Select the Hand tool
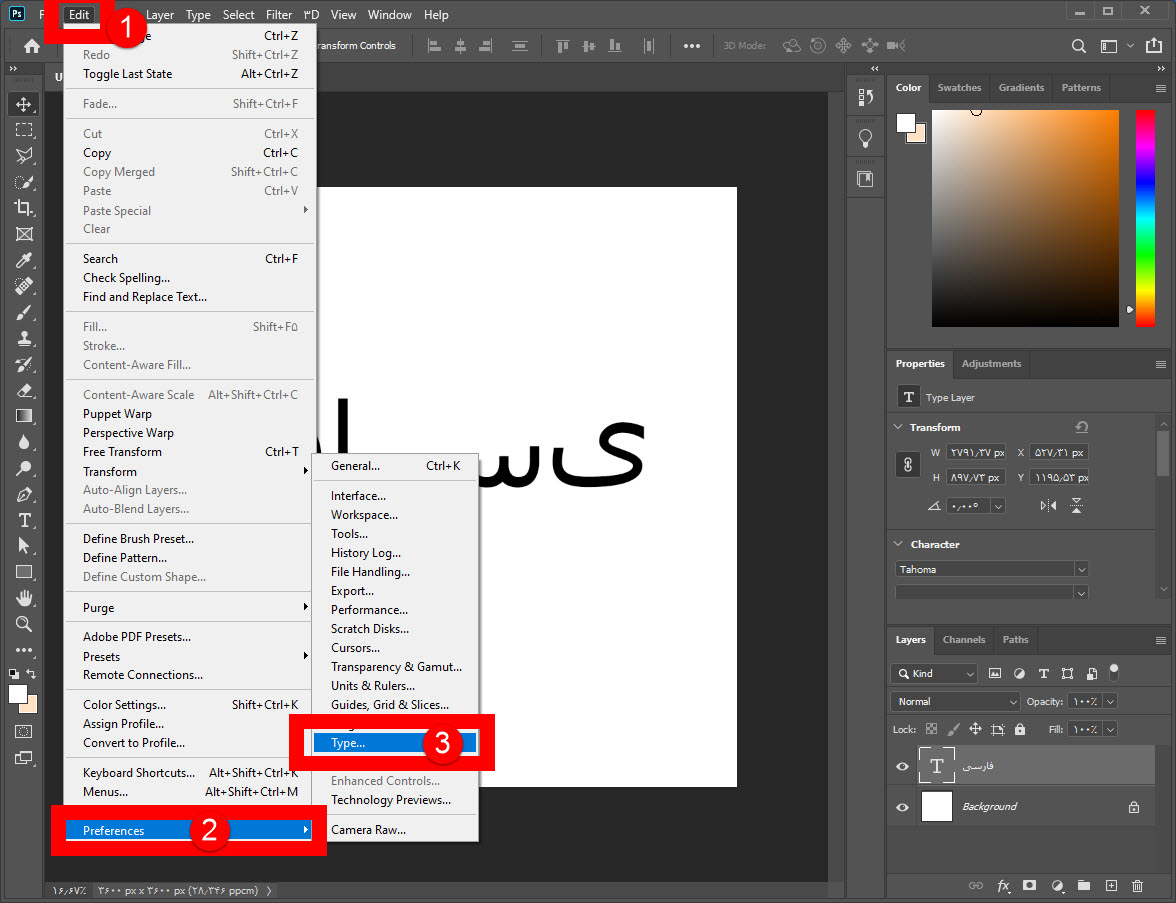Viewport: 1176px width, 903px height. pyautogui.click(x=24, y=598)
